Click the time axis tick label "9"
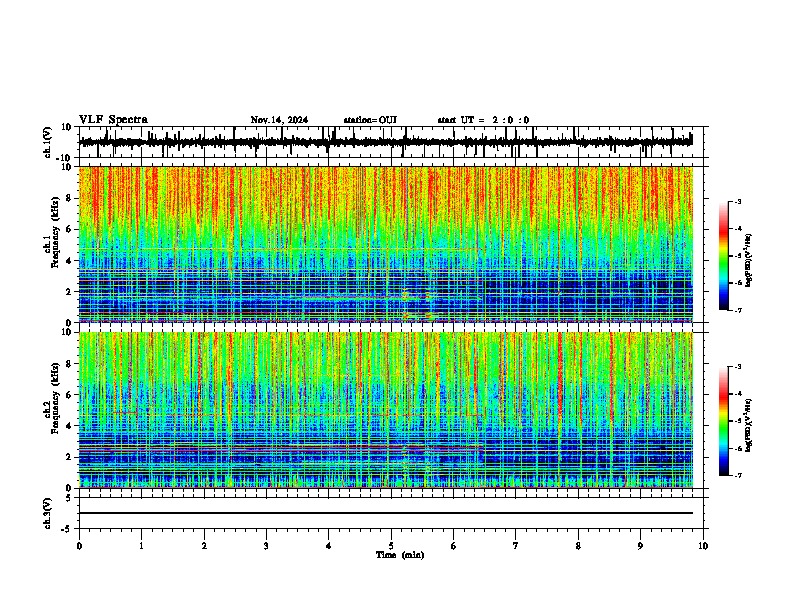The image size is (792, 612). (x=640, y=546)
